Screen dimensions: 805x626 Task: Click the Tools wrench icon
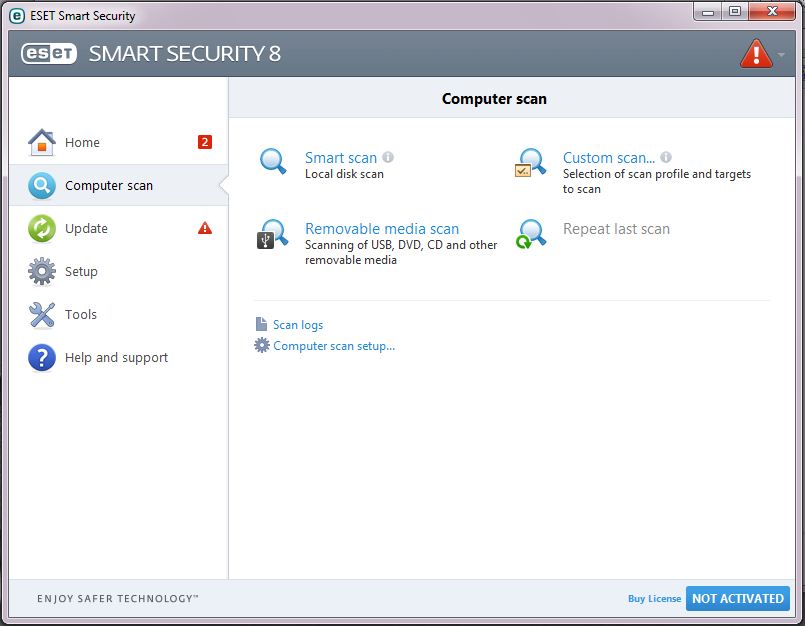(41, 315)
